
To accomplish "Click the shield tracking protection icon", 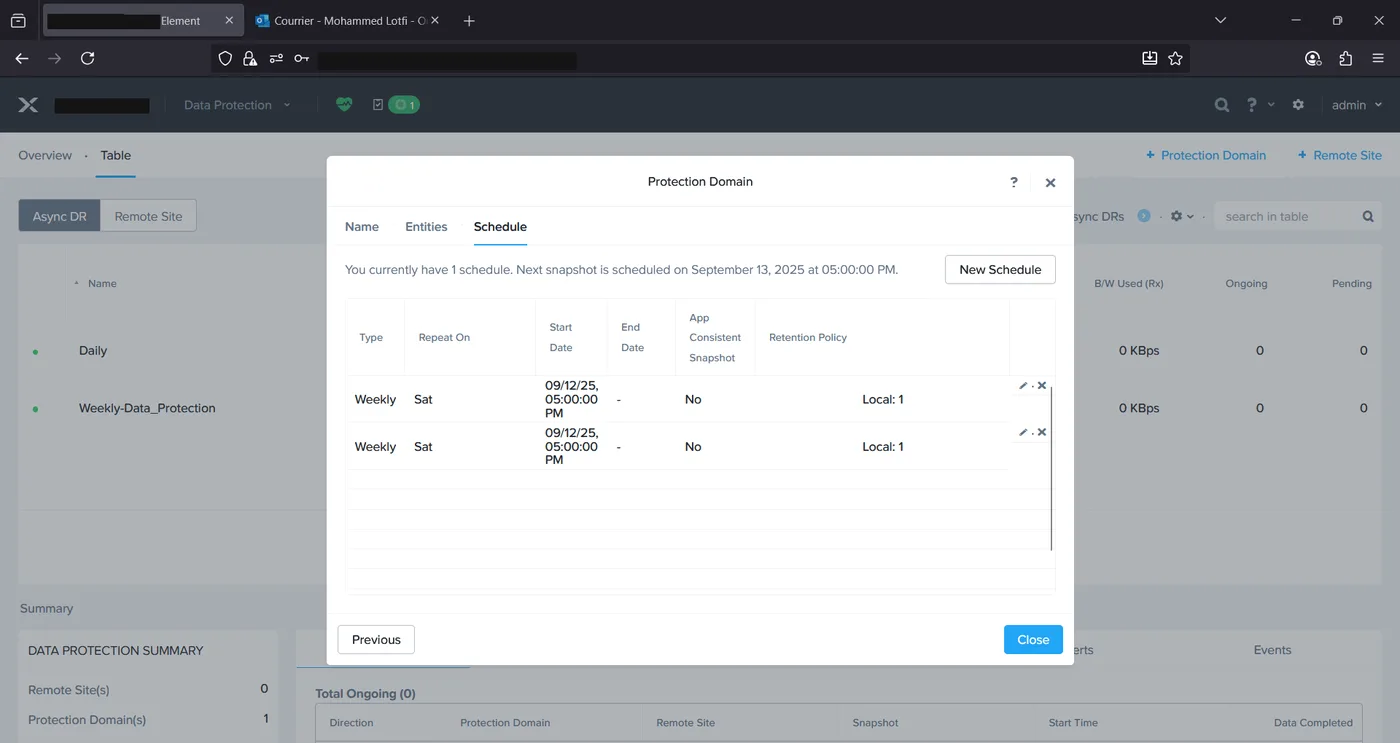I will (x=225, y=59).
